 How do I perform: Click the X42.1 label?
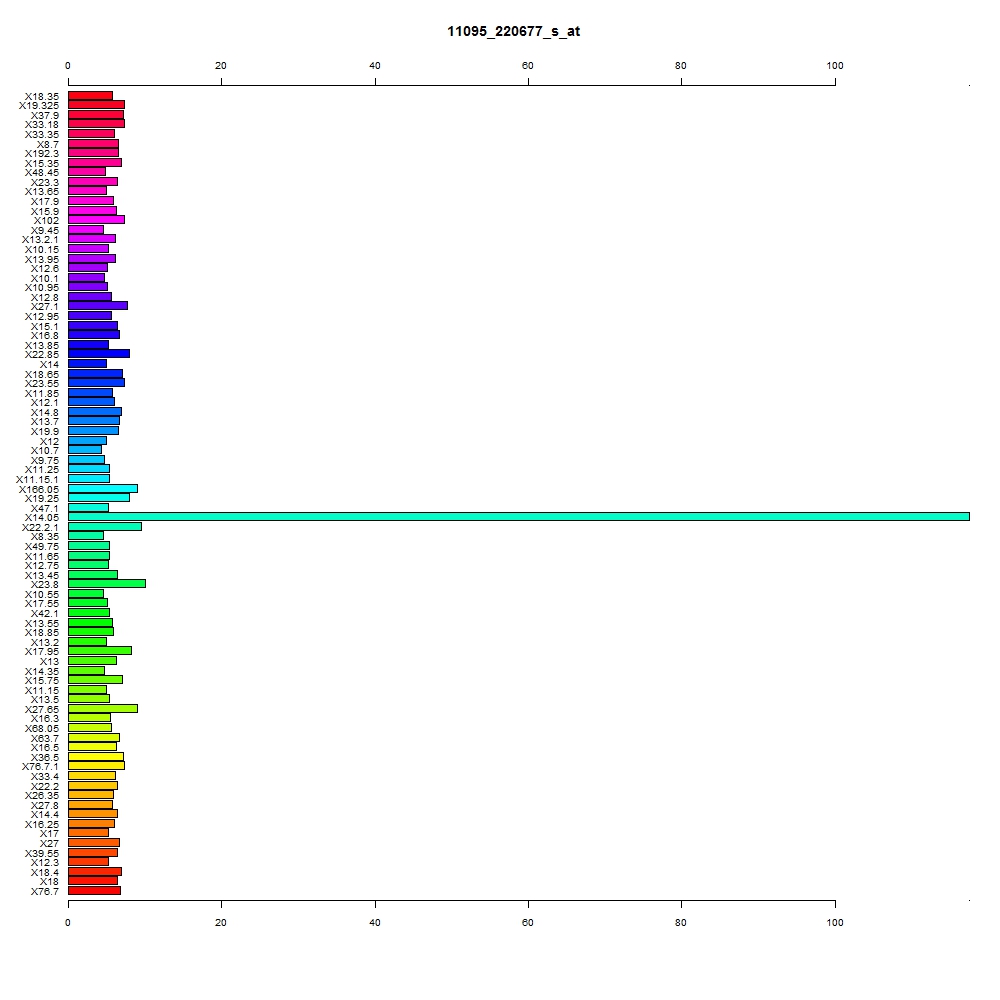coord(45,614)
